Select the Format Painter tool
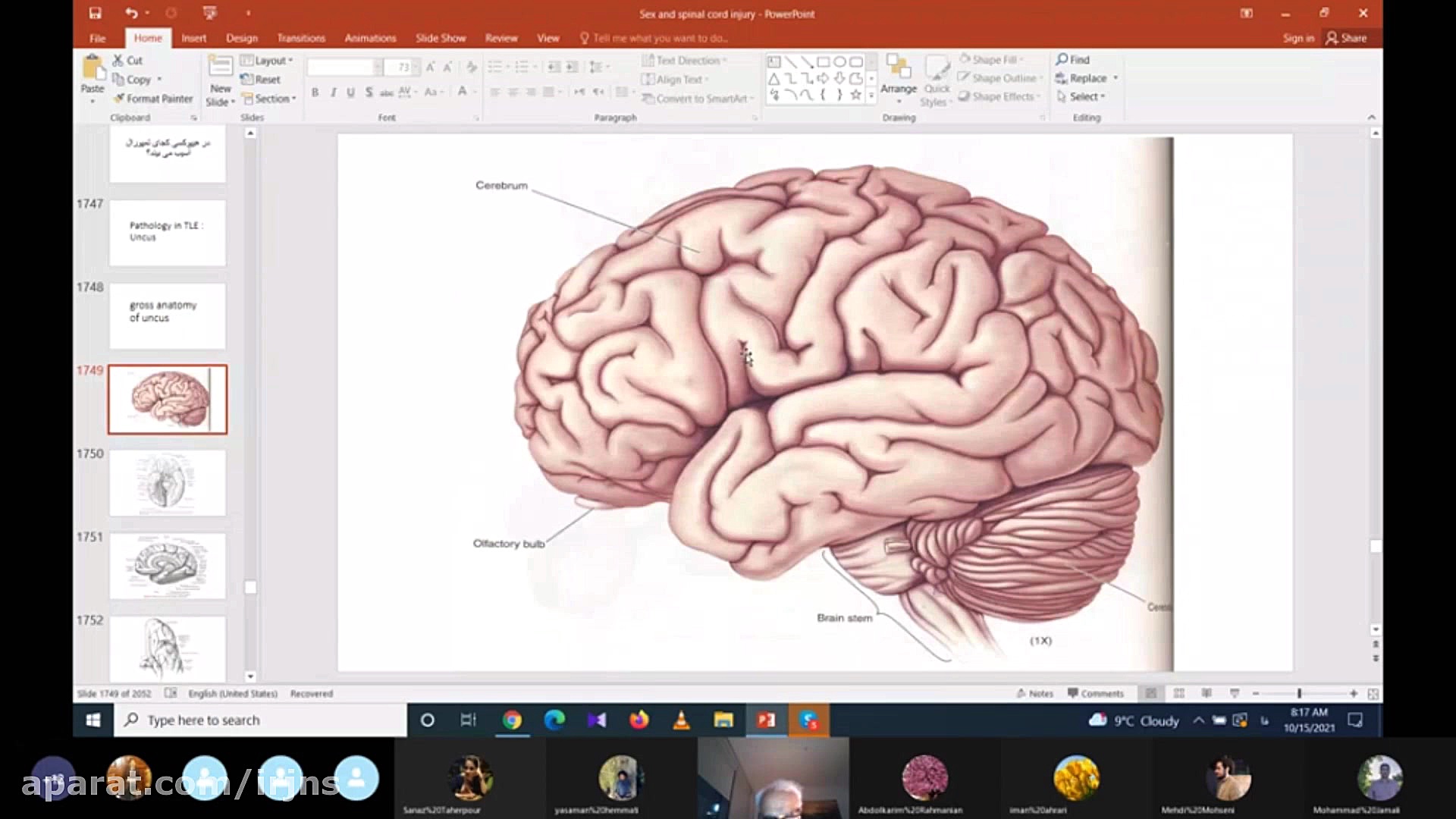The height and width of the screenshot is (819, 1456). pos(152,99)
